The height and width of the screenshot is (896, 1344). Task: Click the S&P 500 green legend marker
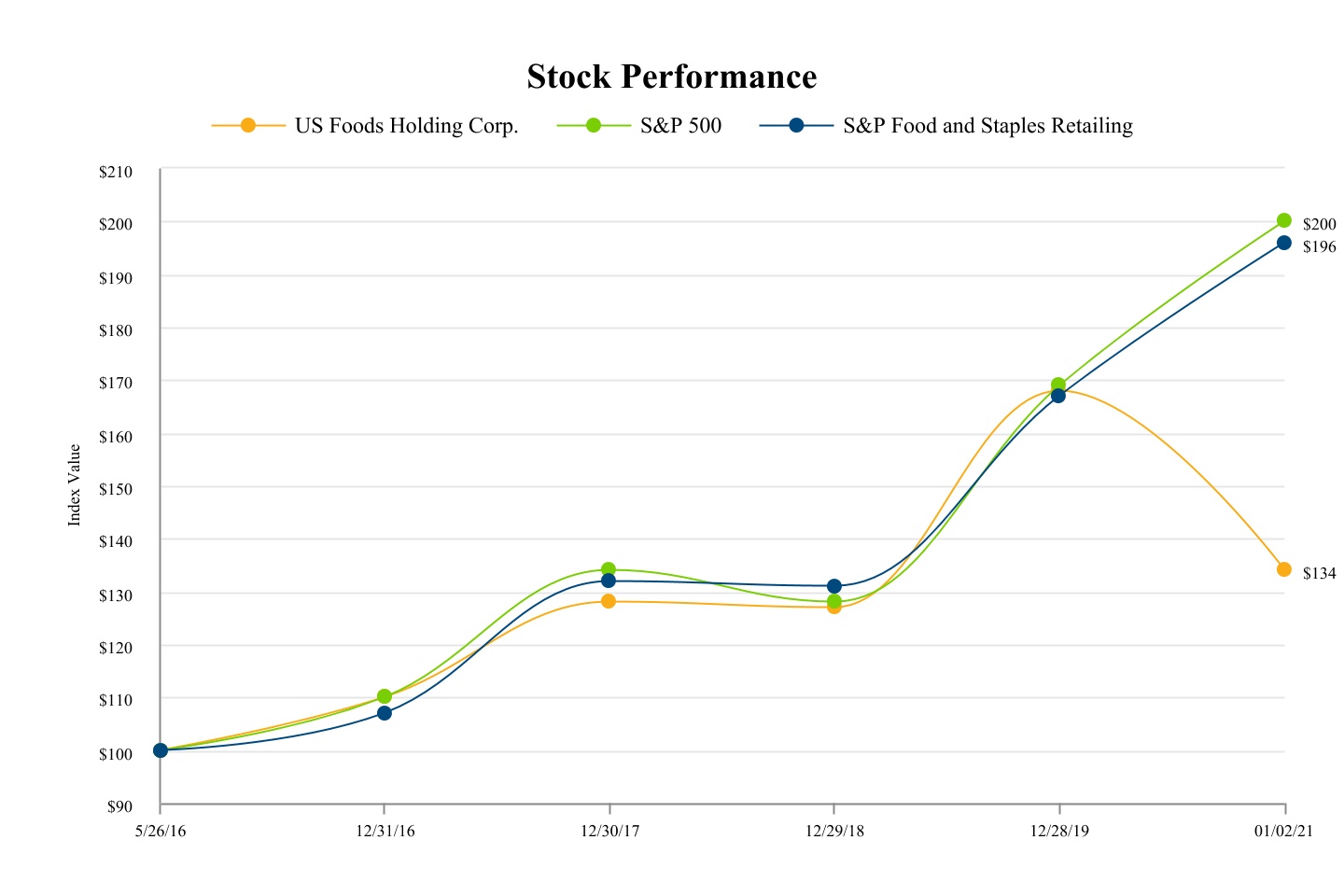tap(593, 125)
